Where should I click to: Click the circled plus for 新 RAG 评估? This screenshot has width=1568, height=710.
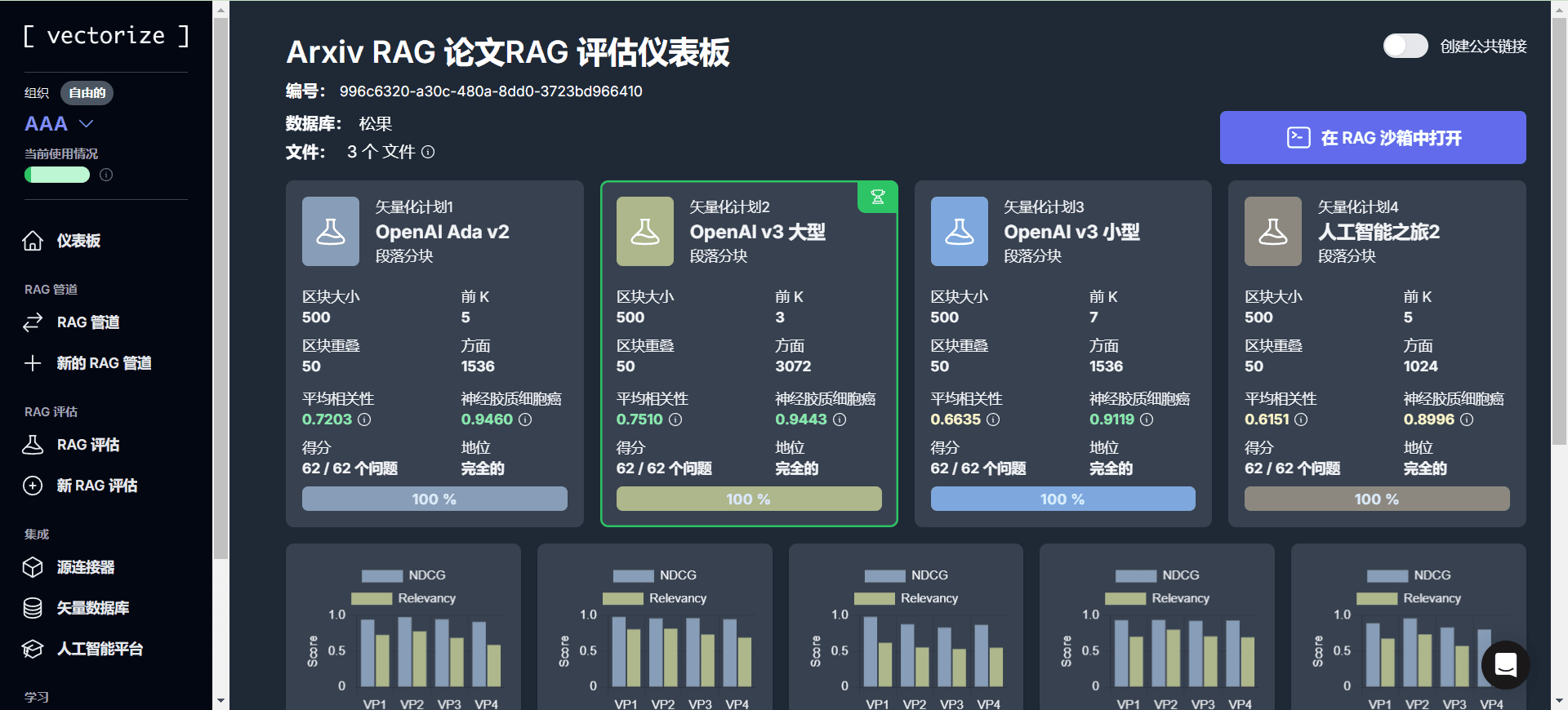pyautogui.click(x=33, y=486)
